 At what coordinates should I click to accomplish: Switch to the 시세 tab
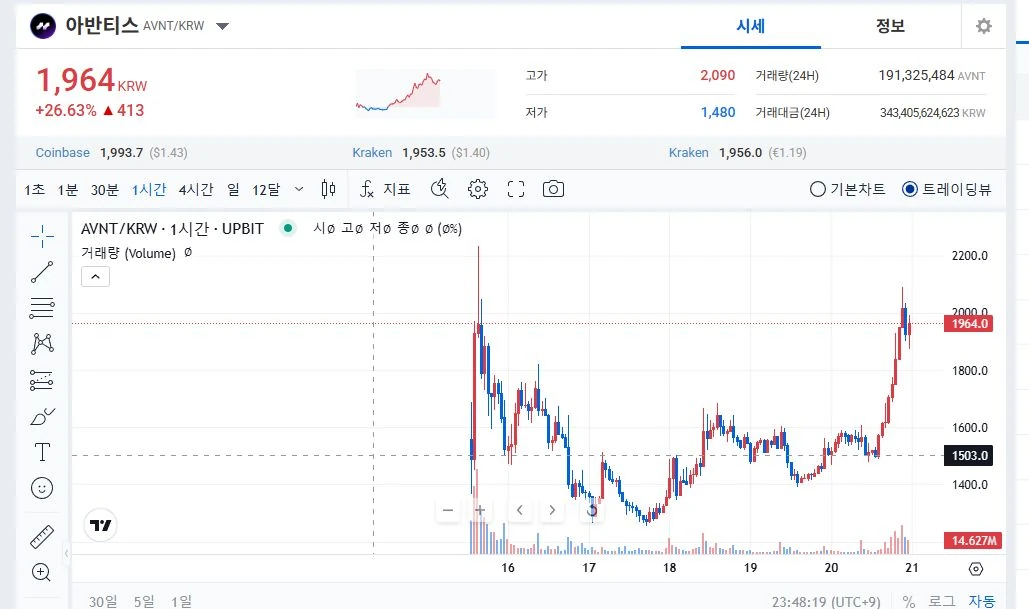751,26
